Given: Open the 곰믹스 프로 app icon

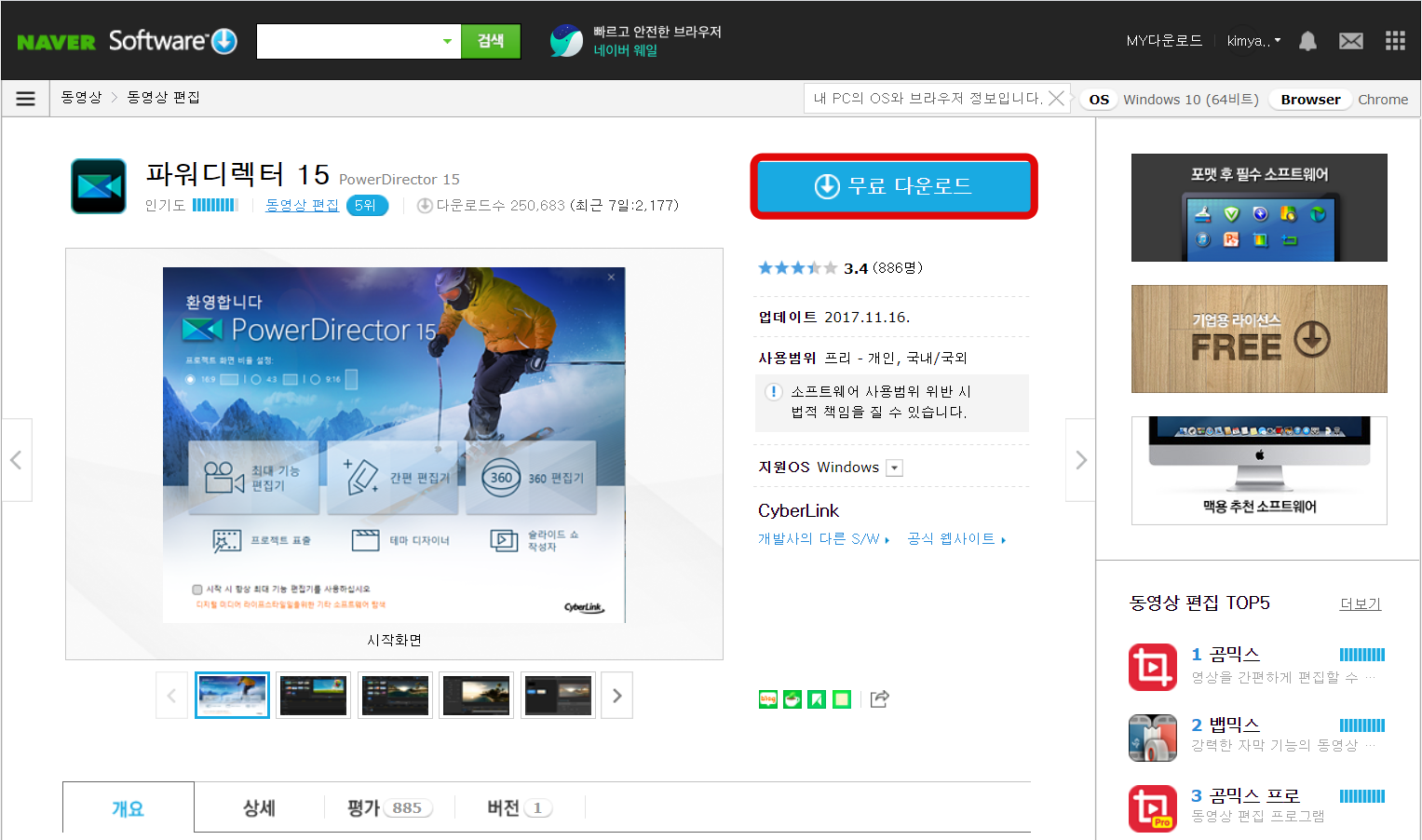Looking at the screenshot, I should pyautogui.click(x=1153, y=808).
